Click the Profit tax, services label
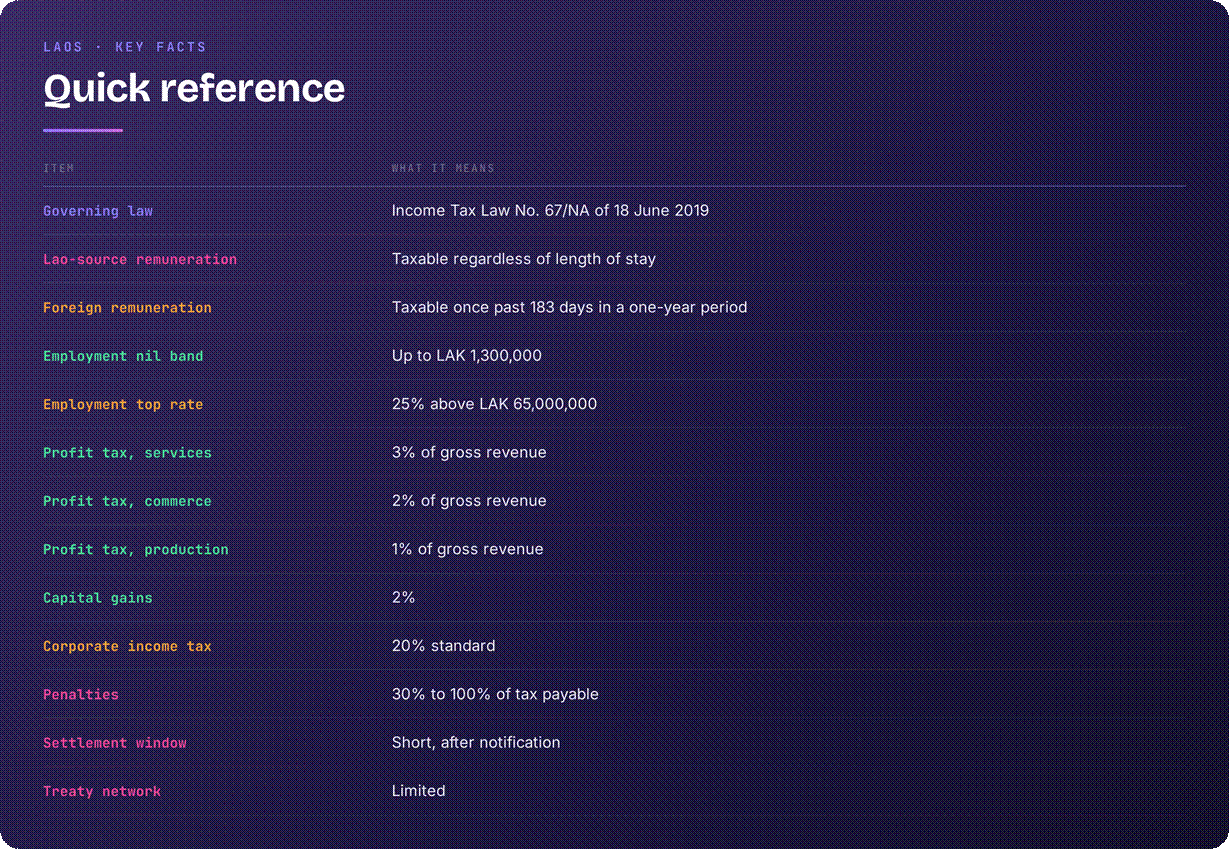 (127, 453)
